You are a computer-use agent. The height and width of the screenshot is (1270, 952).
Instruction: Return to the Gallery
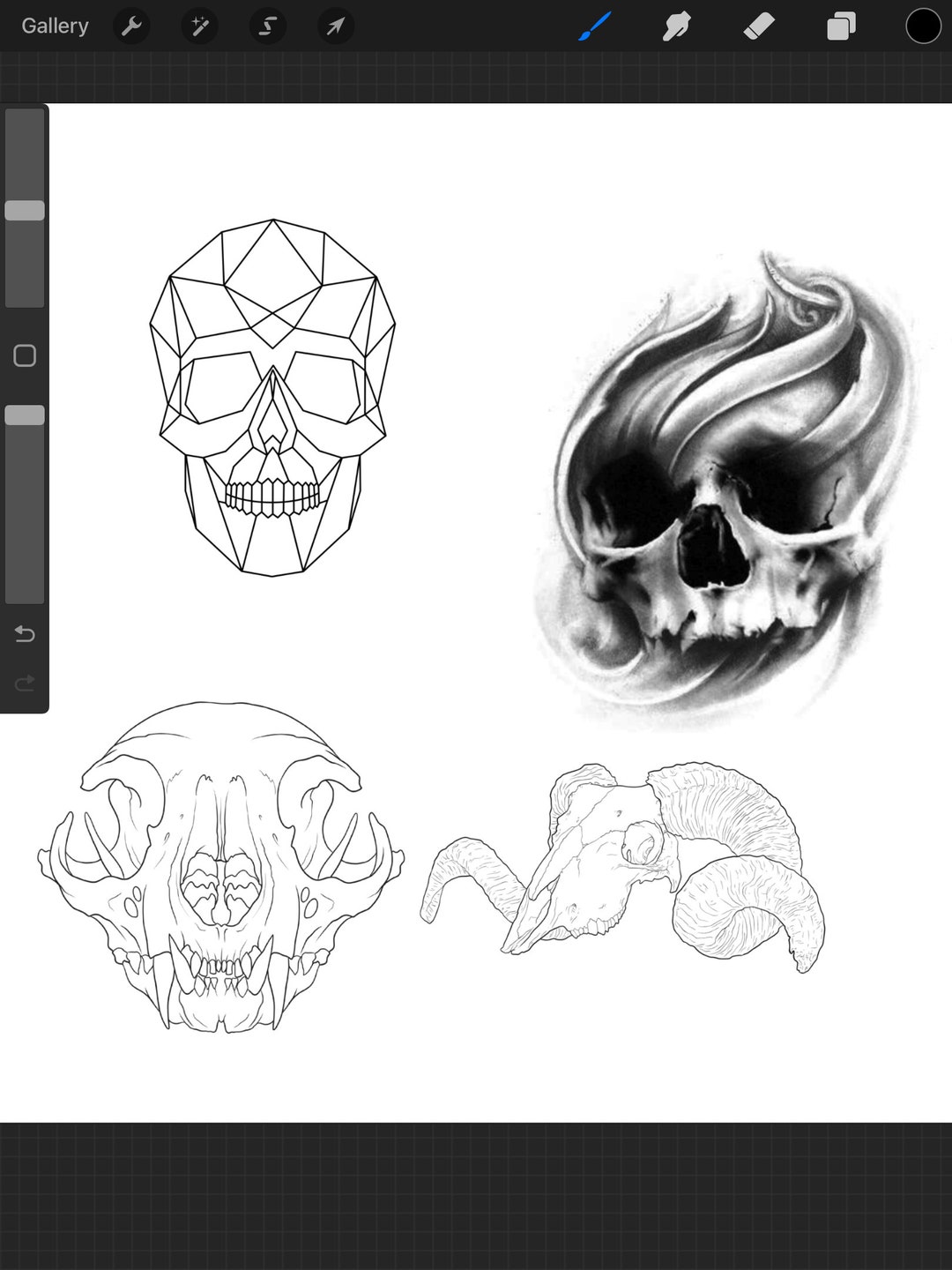55,26
